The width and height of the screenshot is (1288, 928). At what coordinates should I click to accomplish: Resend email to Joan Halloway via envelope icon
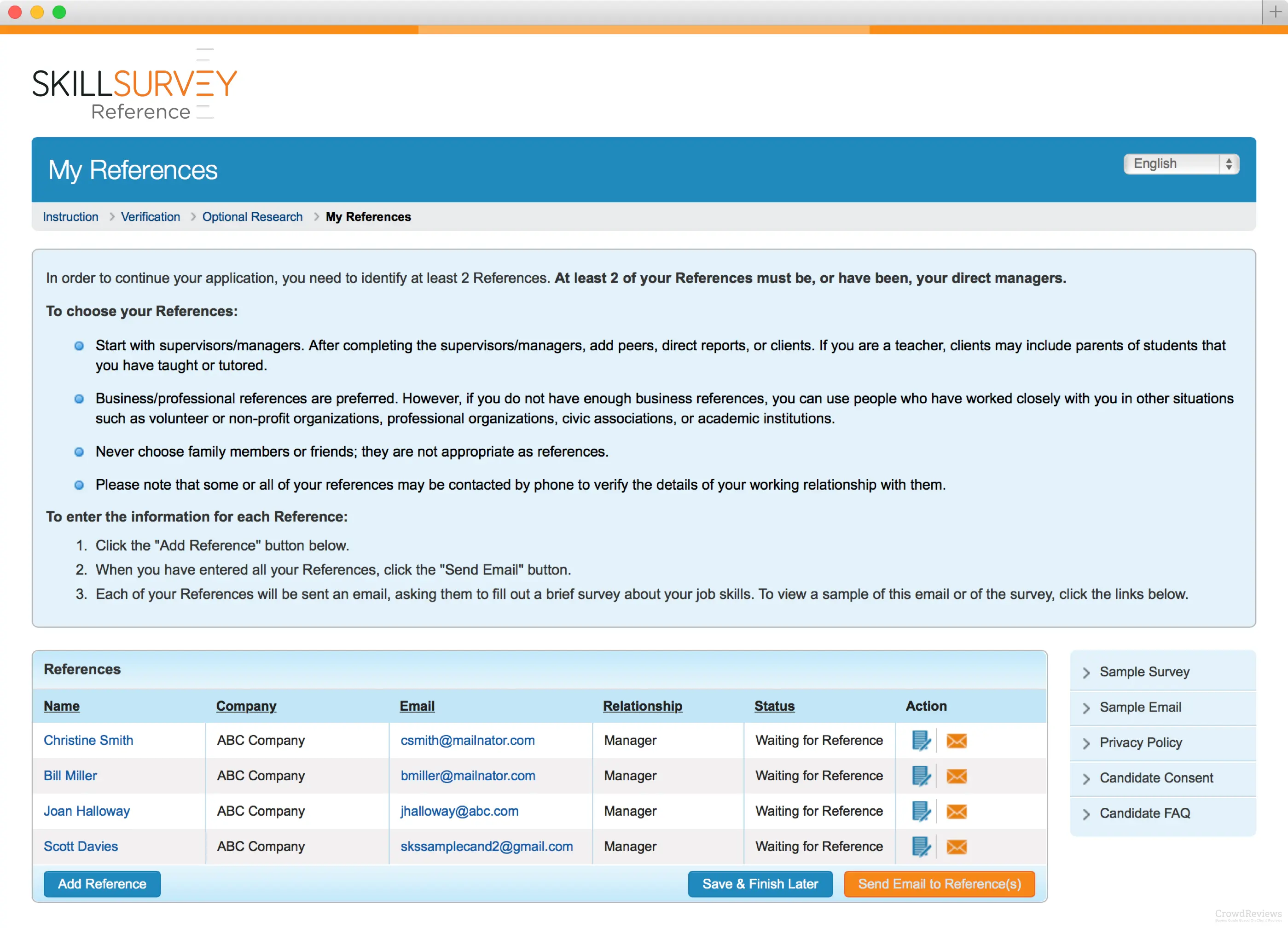pos(957,812)
